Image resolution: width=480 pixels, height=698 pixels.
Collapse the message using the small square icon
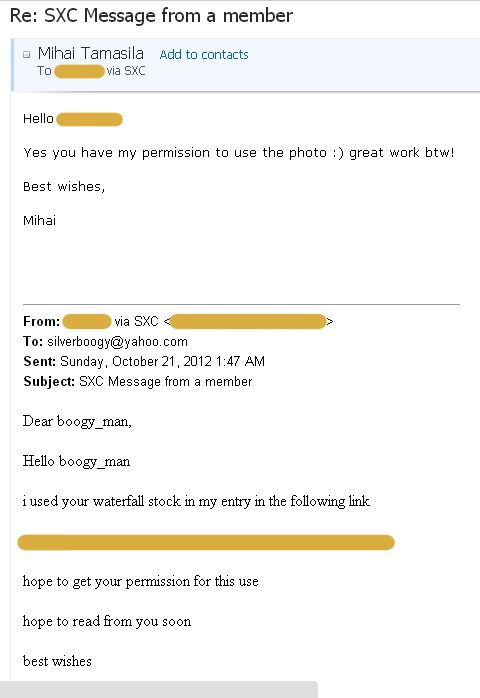click(27, 54)
